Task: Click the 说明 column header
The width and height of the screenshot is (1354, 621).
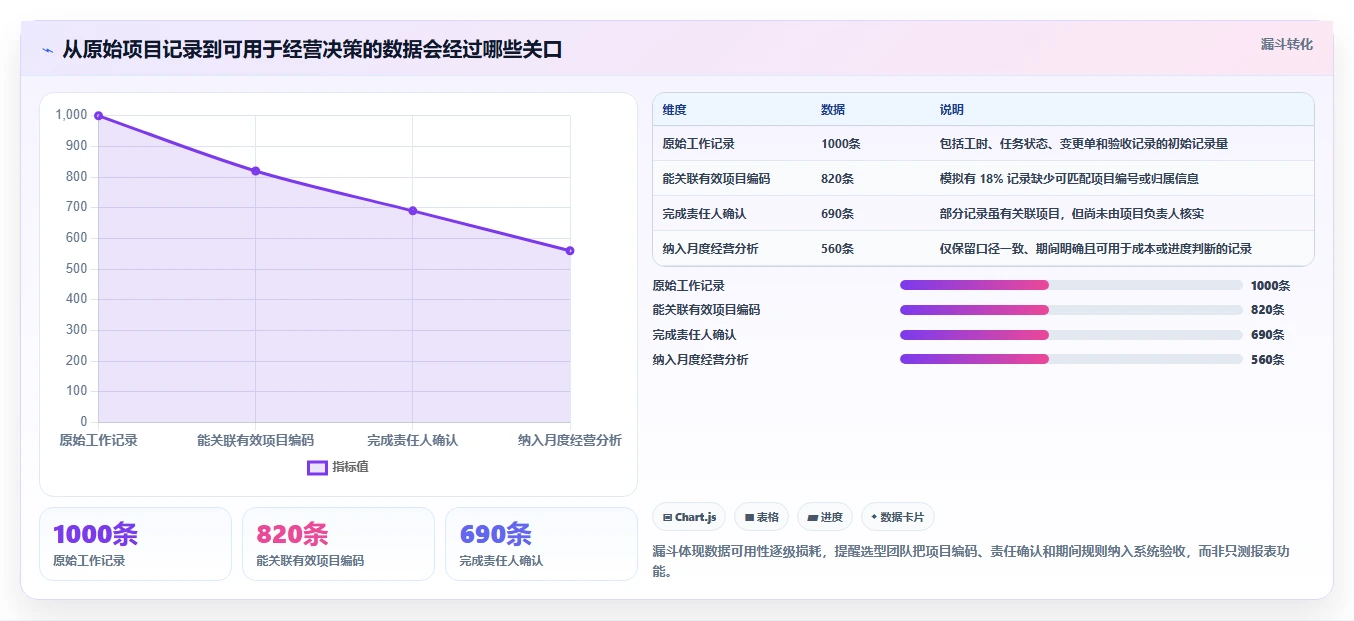Action: [951, 110]
